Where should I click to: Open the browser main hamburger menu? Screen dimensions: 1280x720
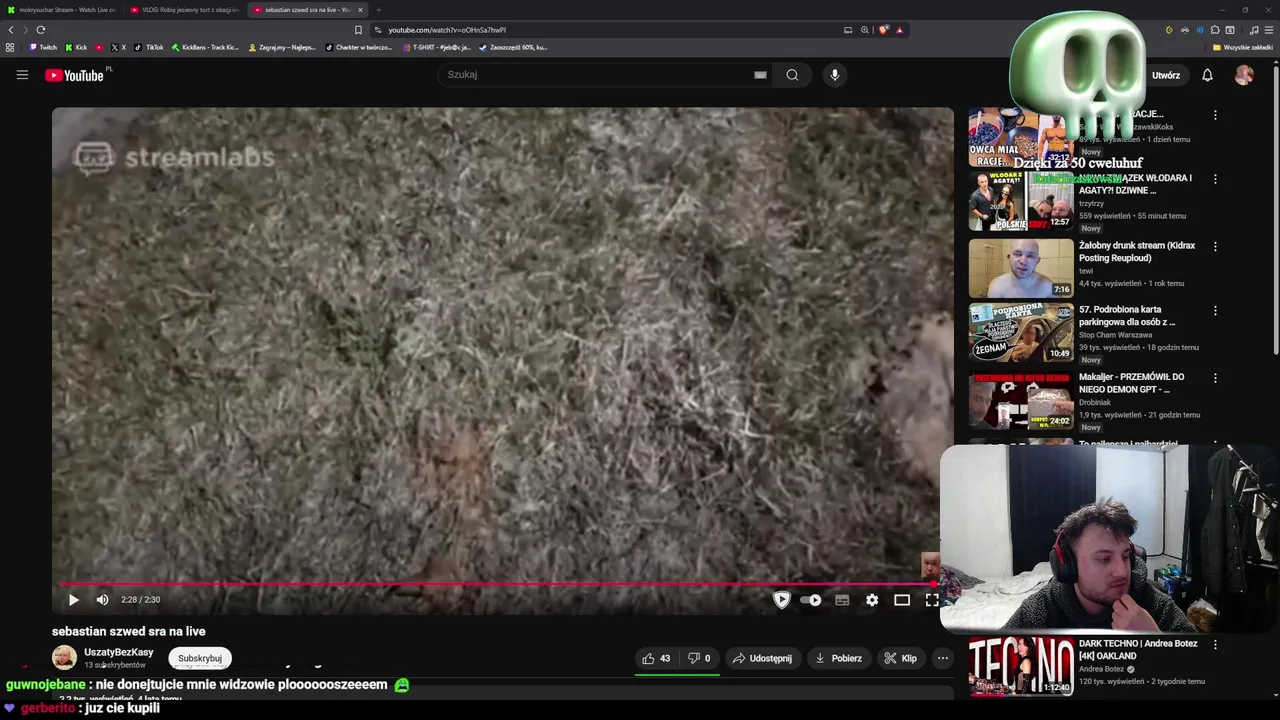pos(1269,30)
